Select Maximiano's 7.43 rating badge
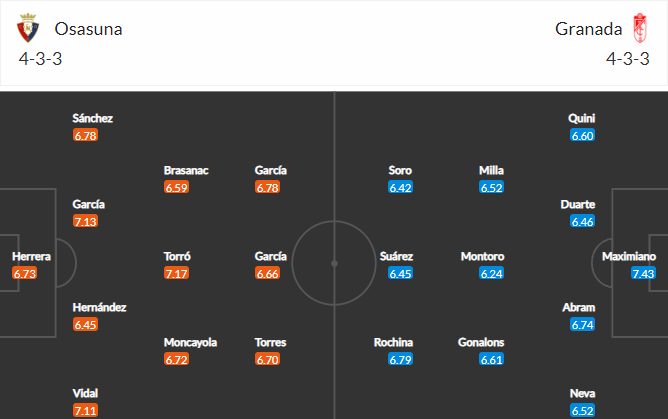668x419 pixels. 643,273
